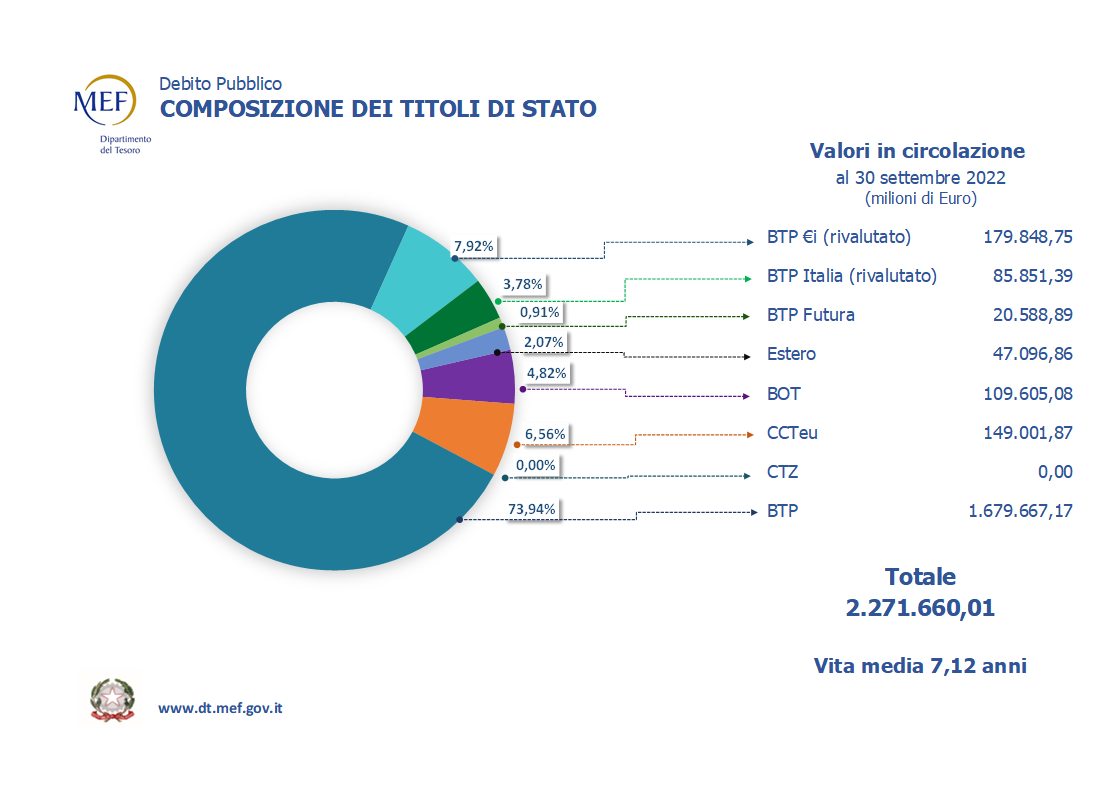
Task: Click the 7,92% percentage label
Action: [x=474, y=247]
